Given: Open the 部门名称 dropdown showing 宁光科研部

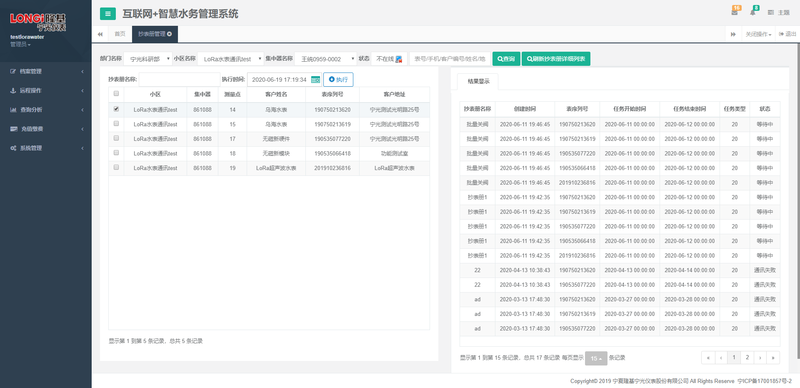Looking at the screenshot, I should (x=148, y=59).
